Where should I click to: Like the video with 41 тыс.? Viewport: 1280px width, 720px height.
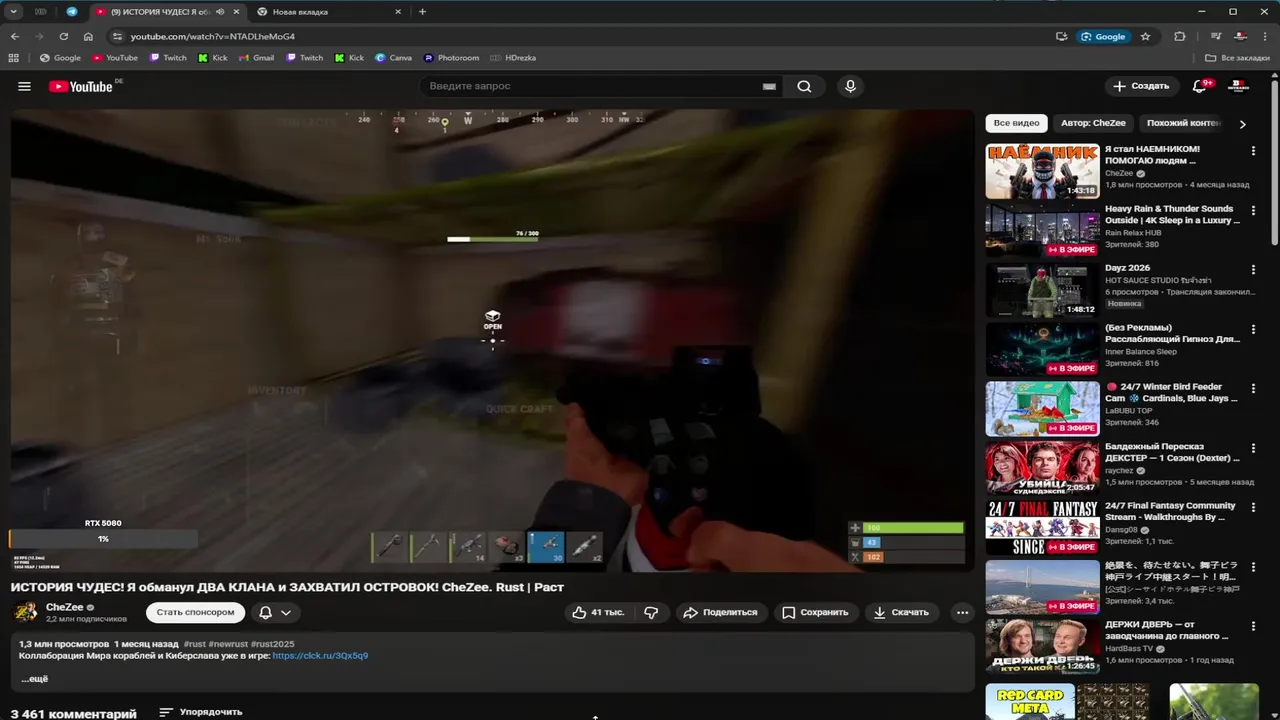click(x=599, y=612)
